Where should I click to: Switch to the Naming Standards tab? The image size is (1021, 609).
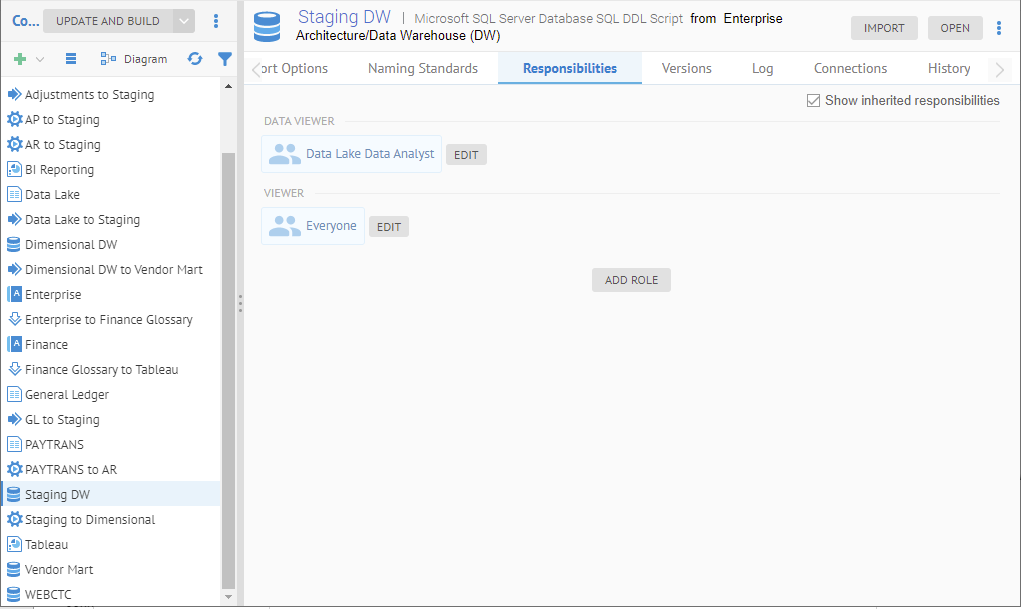coord(423,68)
